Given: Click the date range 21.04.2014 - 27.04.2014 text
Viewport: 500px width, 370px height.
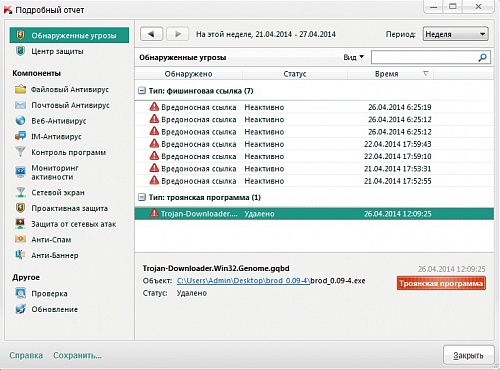Looking at the screenshot, I should click(x=295, y=34).
